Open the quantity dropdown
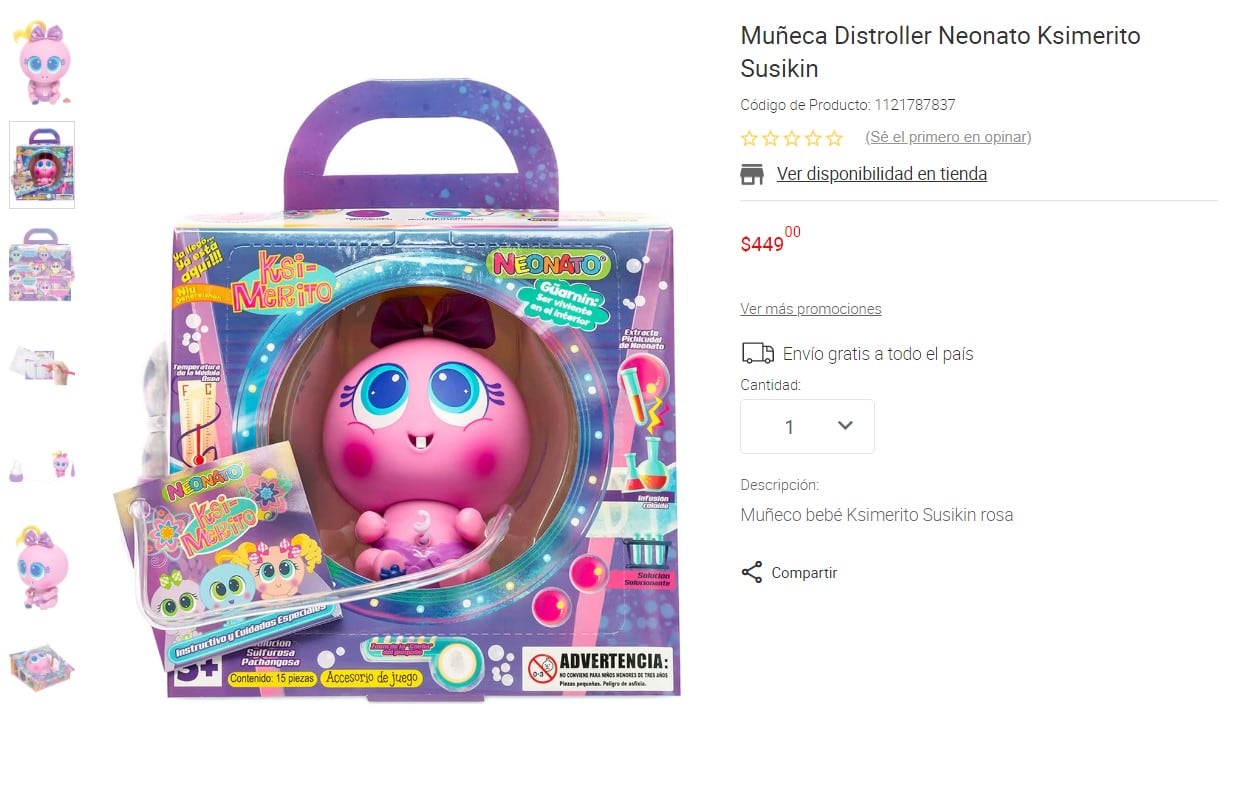Viewport: 1247px width, 803px height. [807, 427]
